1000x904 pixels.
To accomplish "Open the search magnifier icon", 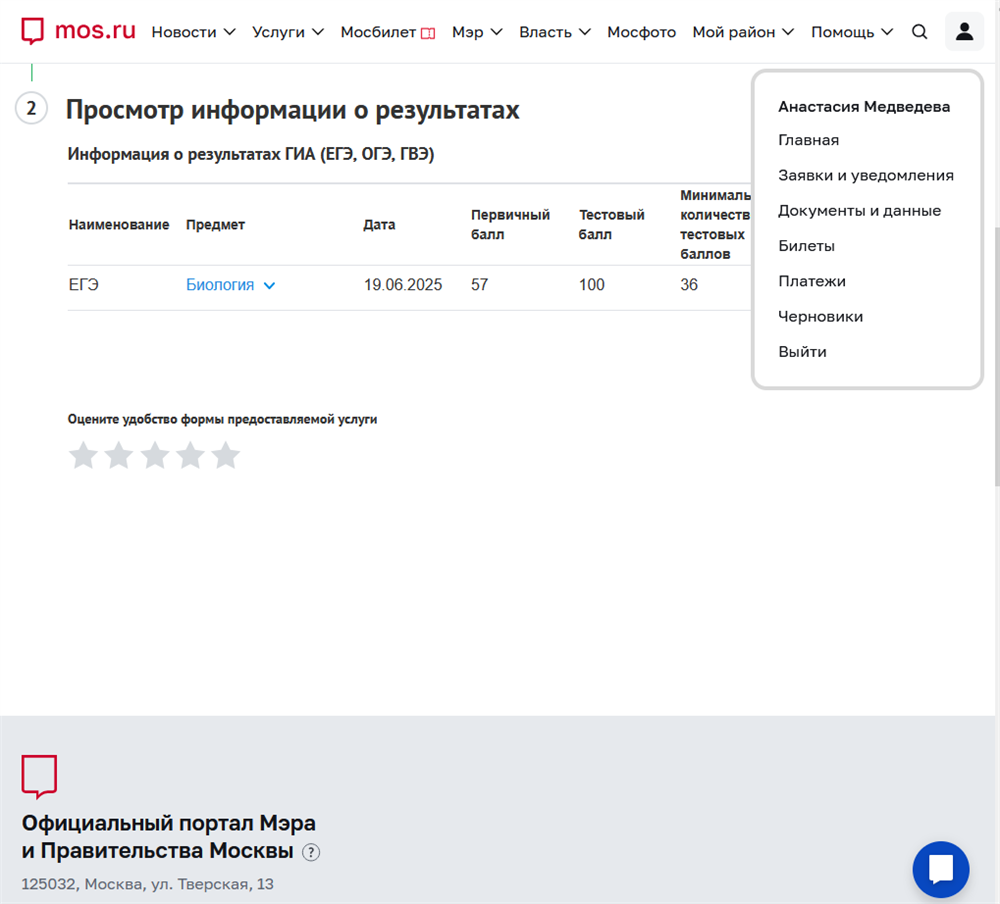I will click(919, 32).
